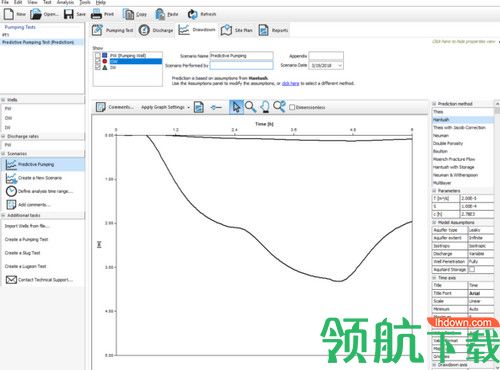Switch to the Drawdown tab
500x370 pixels.
click(x=197, y=30)
